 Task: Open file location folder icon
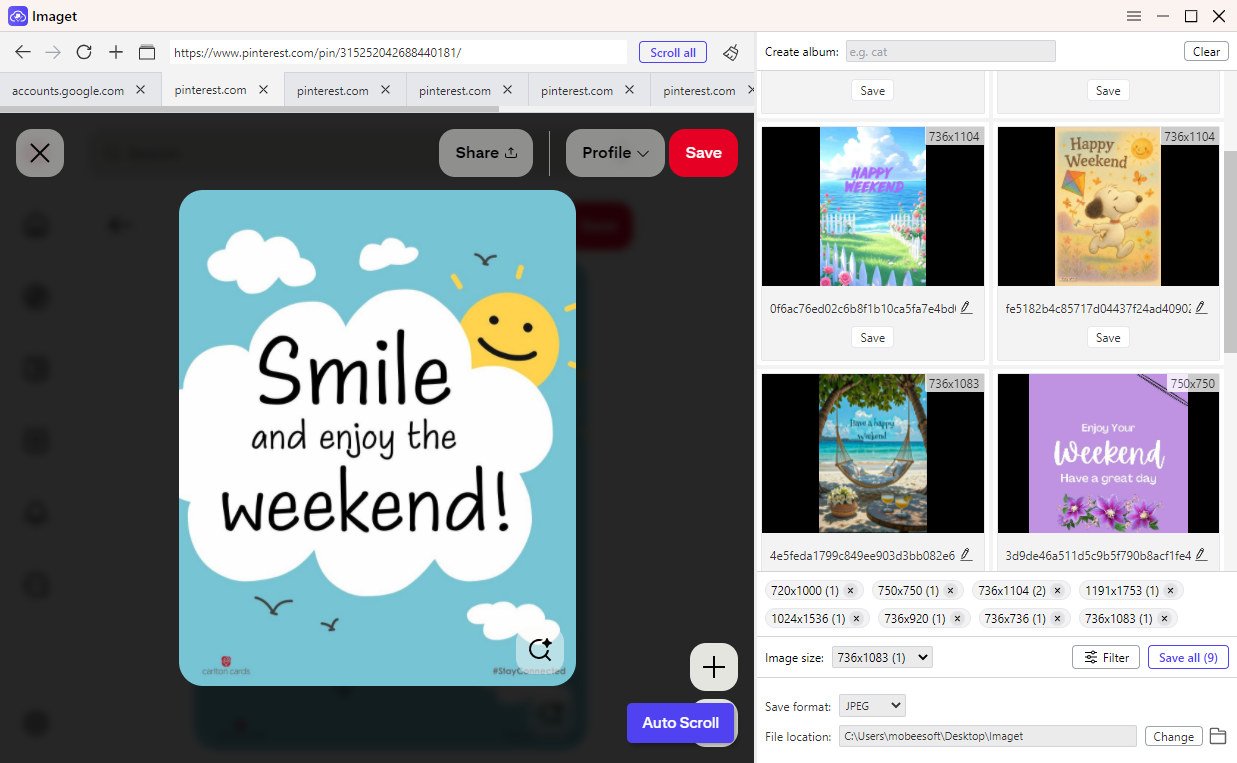point(1217,736)
